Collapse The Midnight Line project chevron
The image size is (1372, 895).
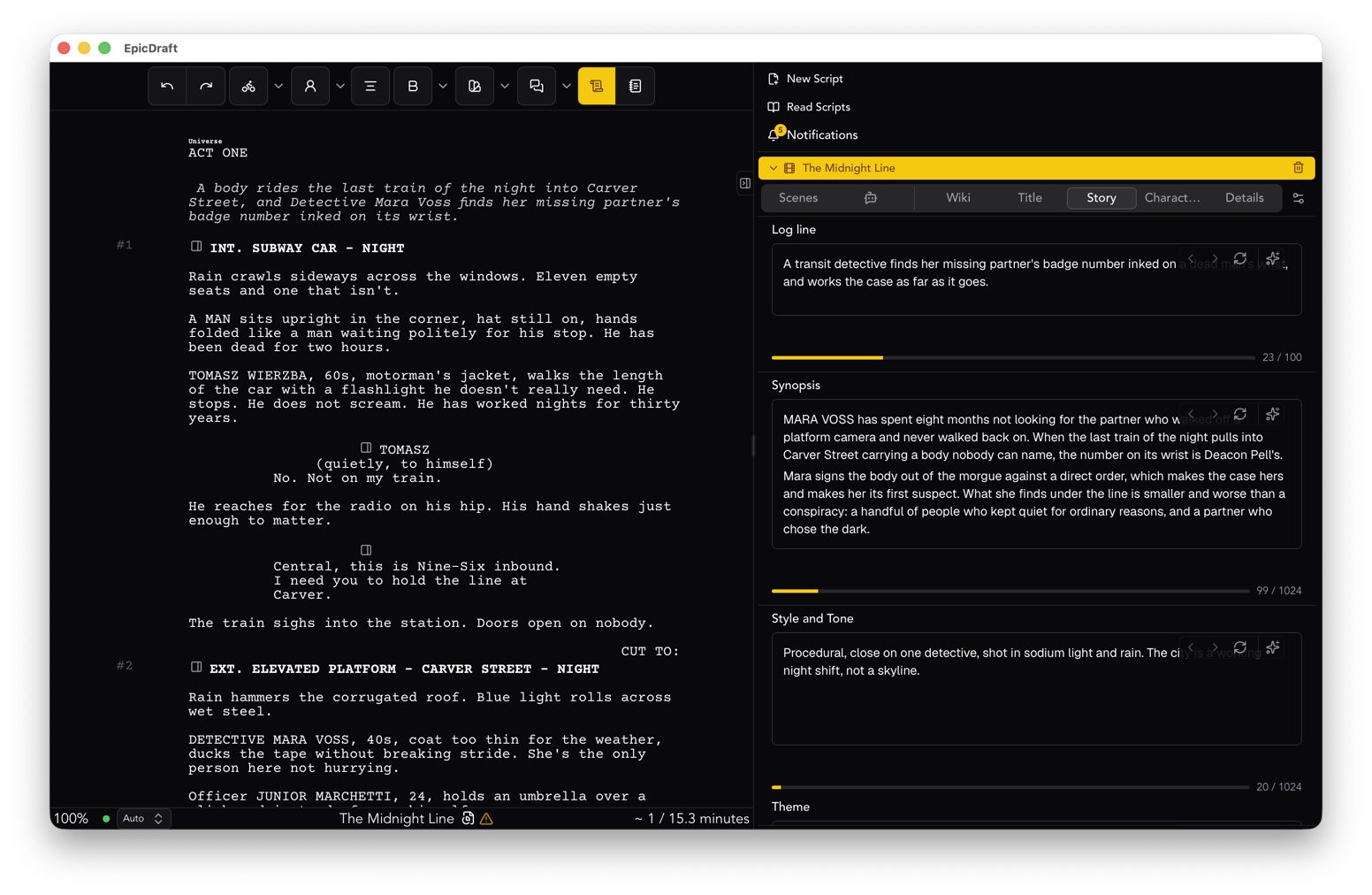(774, 168)
